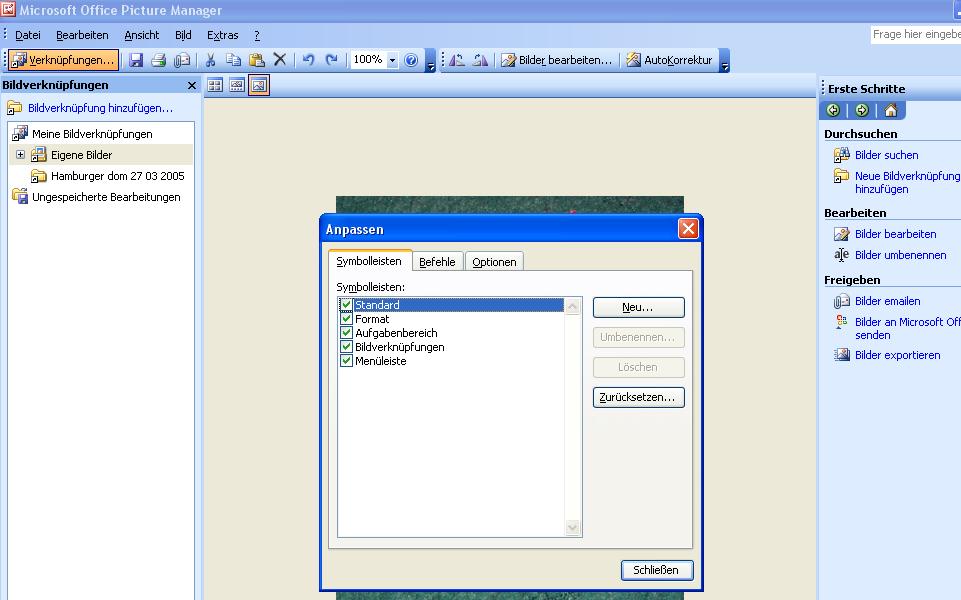This screenshot has width=961, height=600.
Task: Click the Neu... button
Action: (638, 308)
